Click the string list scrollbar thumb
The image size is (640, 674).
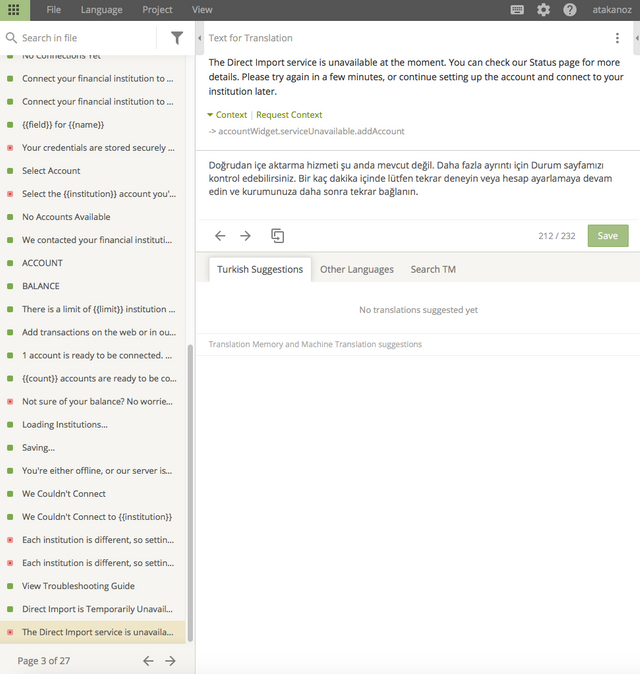[190, 493]
